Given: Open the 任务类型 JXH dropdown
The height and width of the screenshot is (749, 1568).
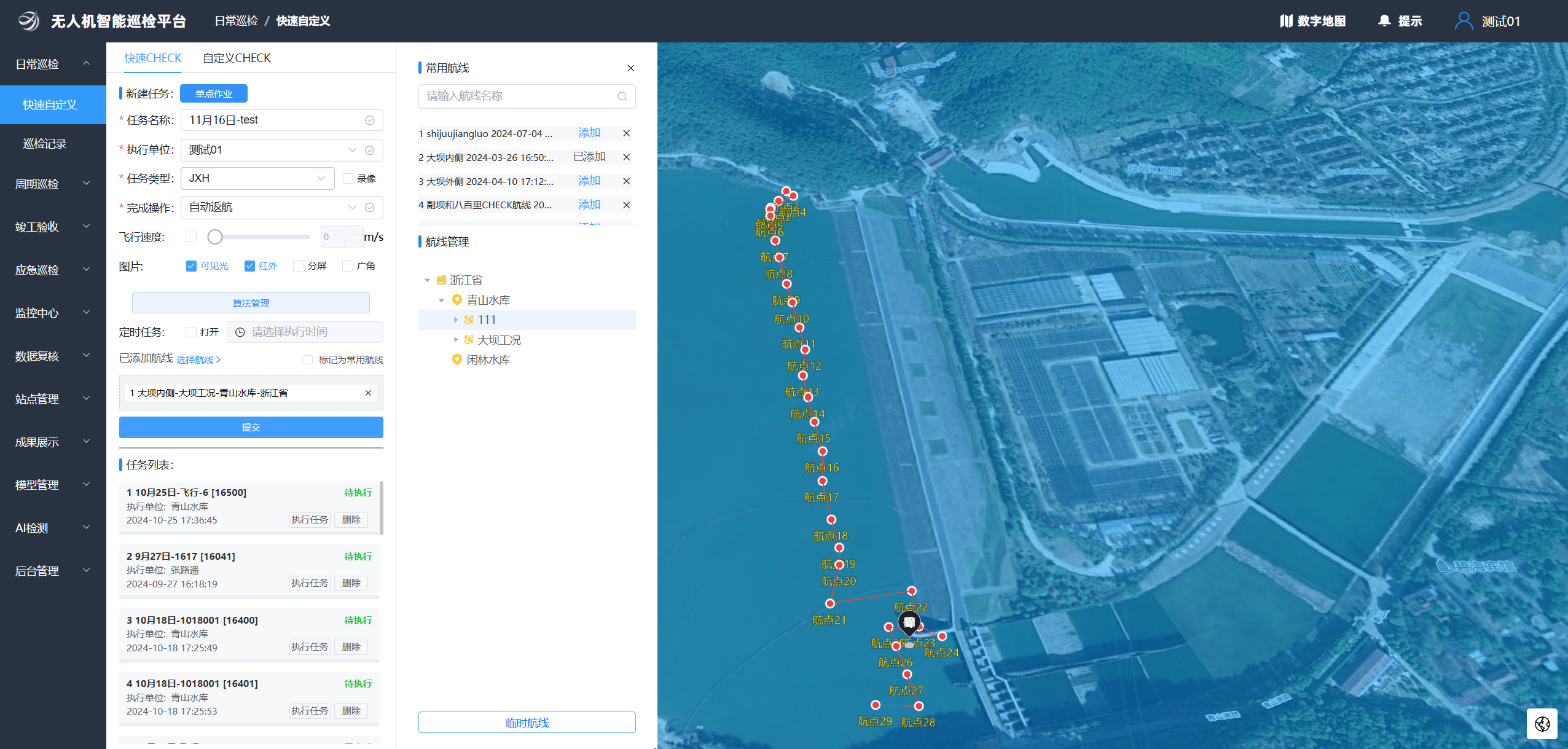Looking at the screenshot, I should point(257,178).
